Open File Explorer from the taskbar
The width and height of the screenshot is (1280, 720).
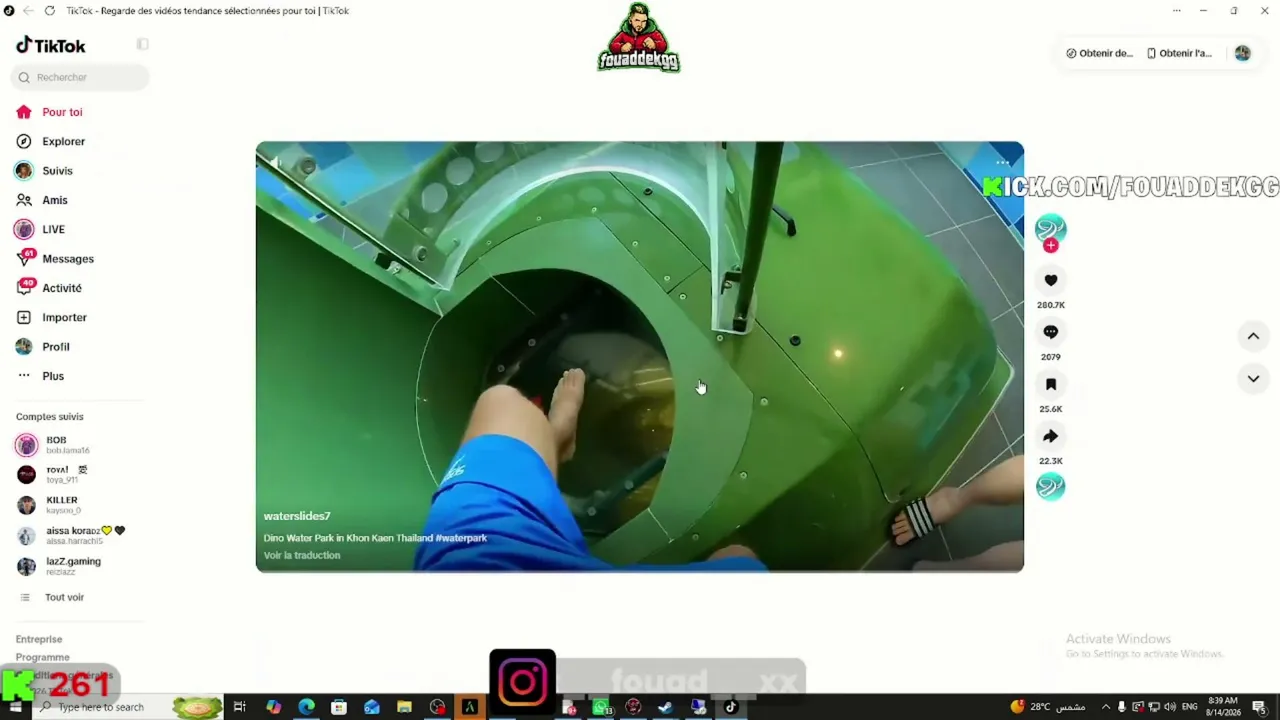point(404,707)
